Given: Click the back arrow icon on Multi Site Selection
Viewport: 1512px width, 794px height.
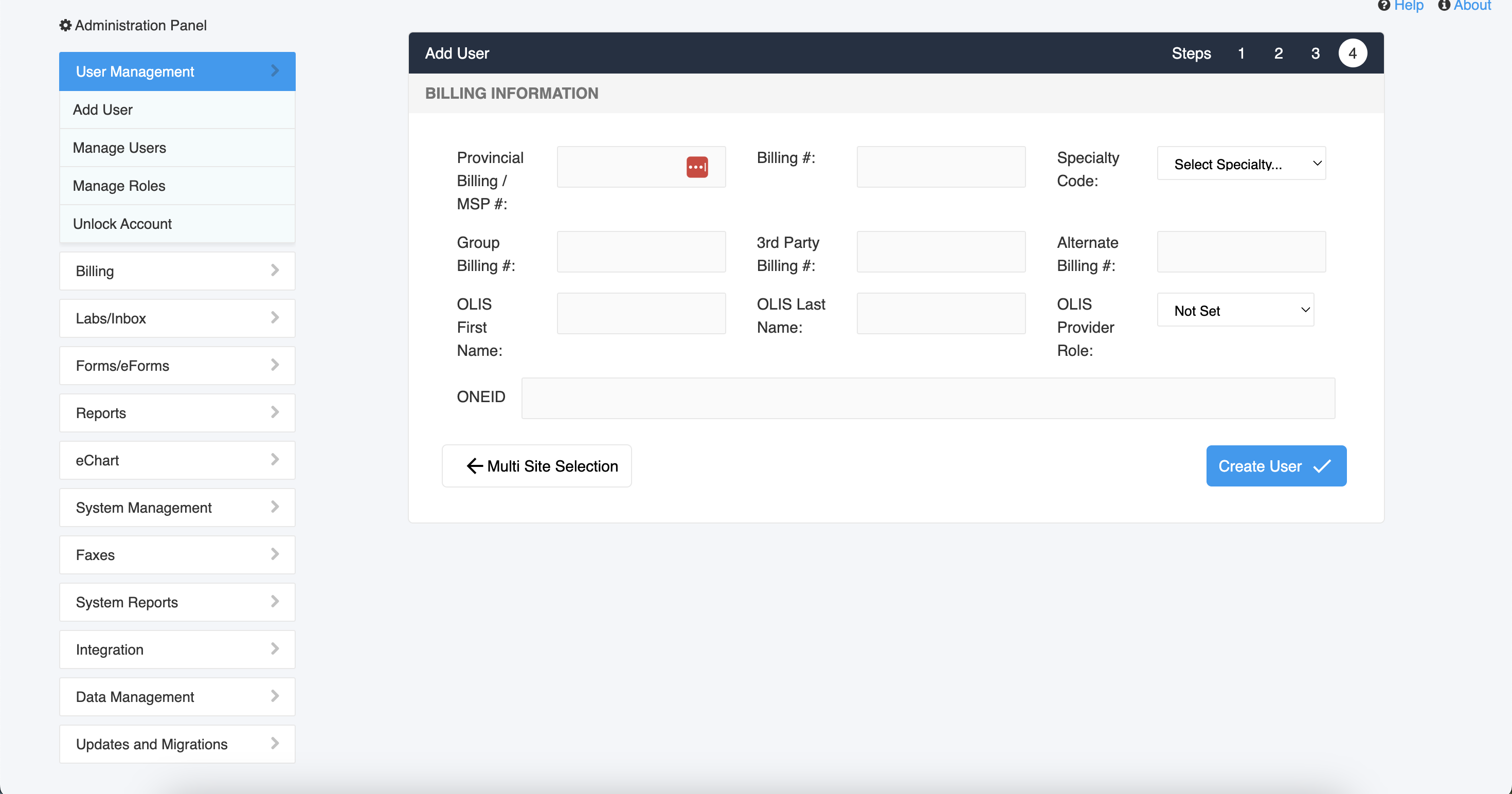Looking at the screenshot, I should [474, 466].
